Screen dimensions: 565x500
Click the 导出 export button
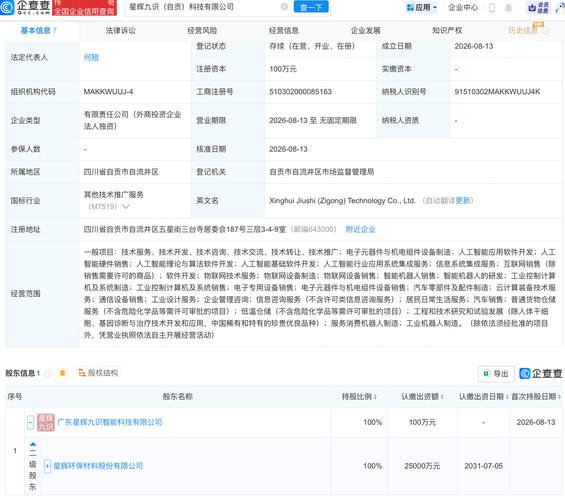click(496, 374)
